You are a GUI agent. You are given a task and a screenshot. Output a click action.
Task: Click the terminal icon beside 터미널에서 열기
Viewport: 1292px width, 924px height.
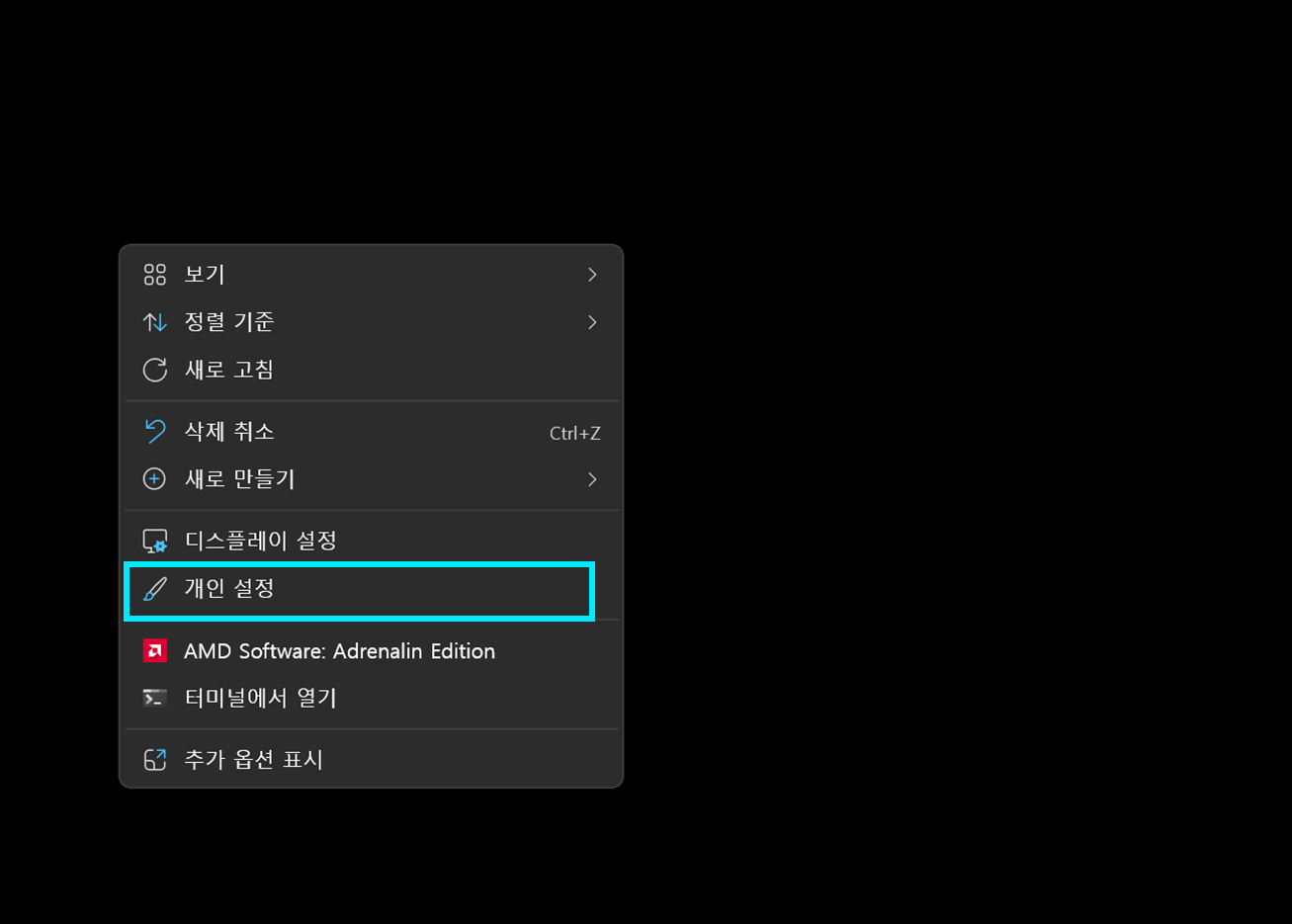pos(155,698)
